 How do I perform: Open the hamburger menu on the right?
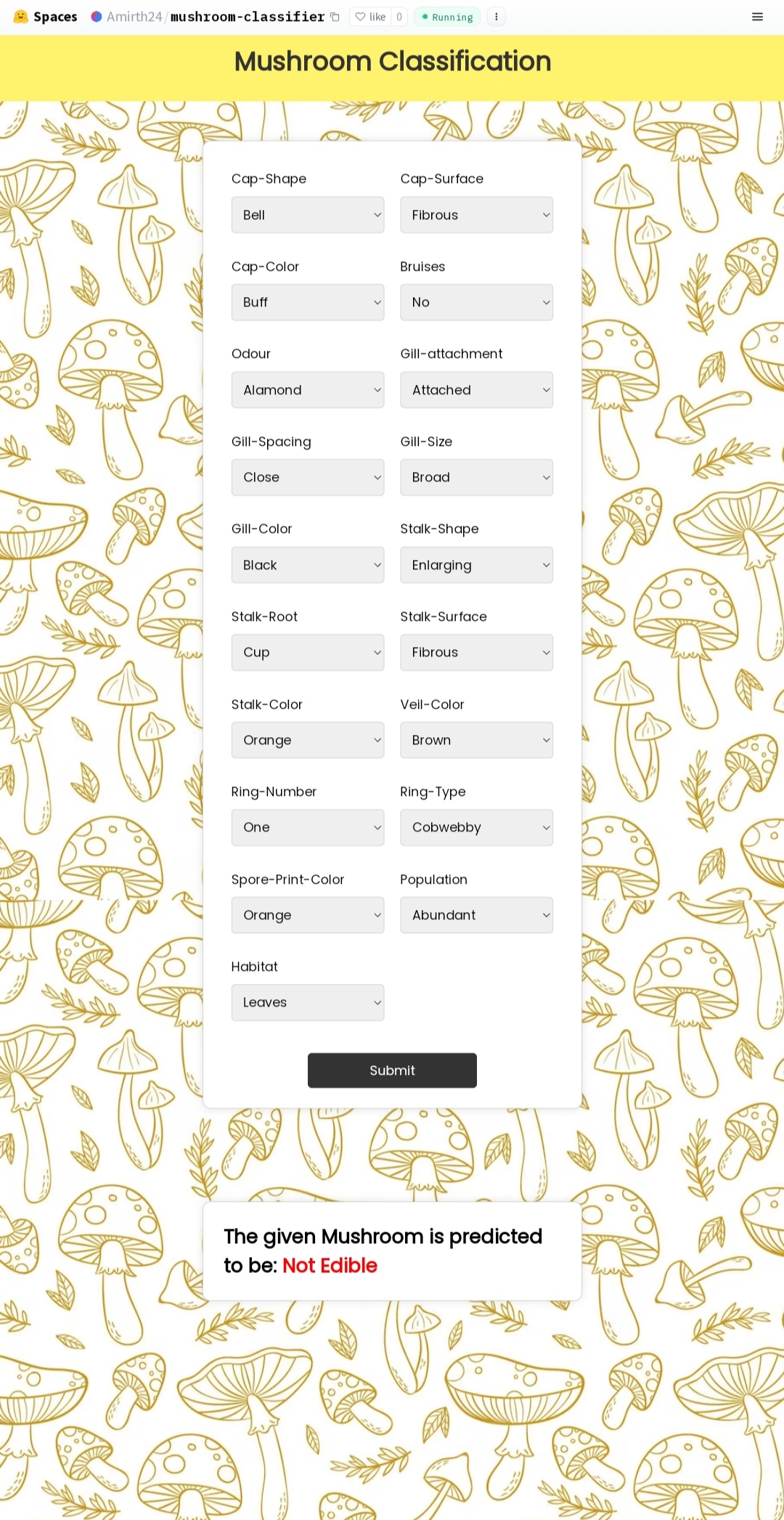[757, 17]
